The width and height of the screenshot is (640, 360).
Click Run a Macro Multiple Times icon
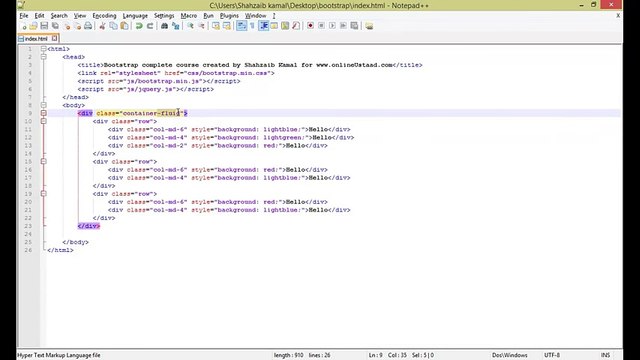343,26
